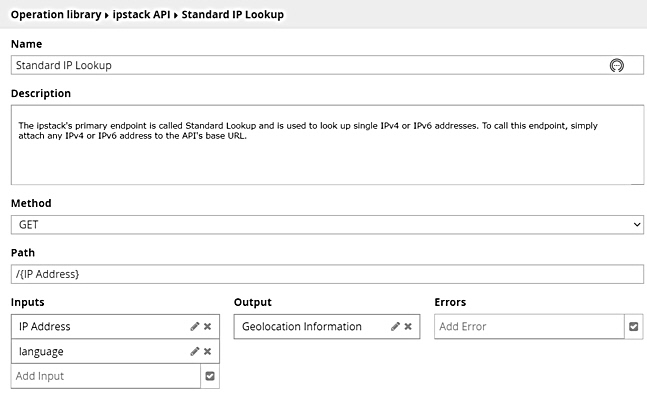
Task: Edit the language input using pencil icon
Action: (195, 351)
